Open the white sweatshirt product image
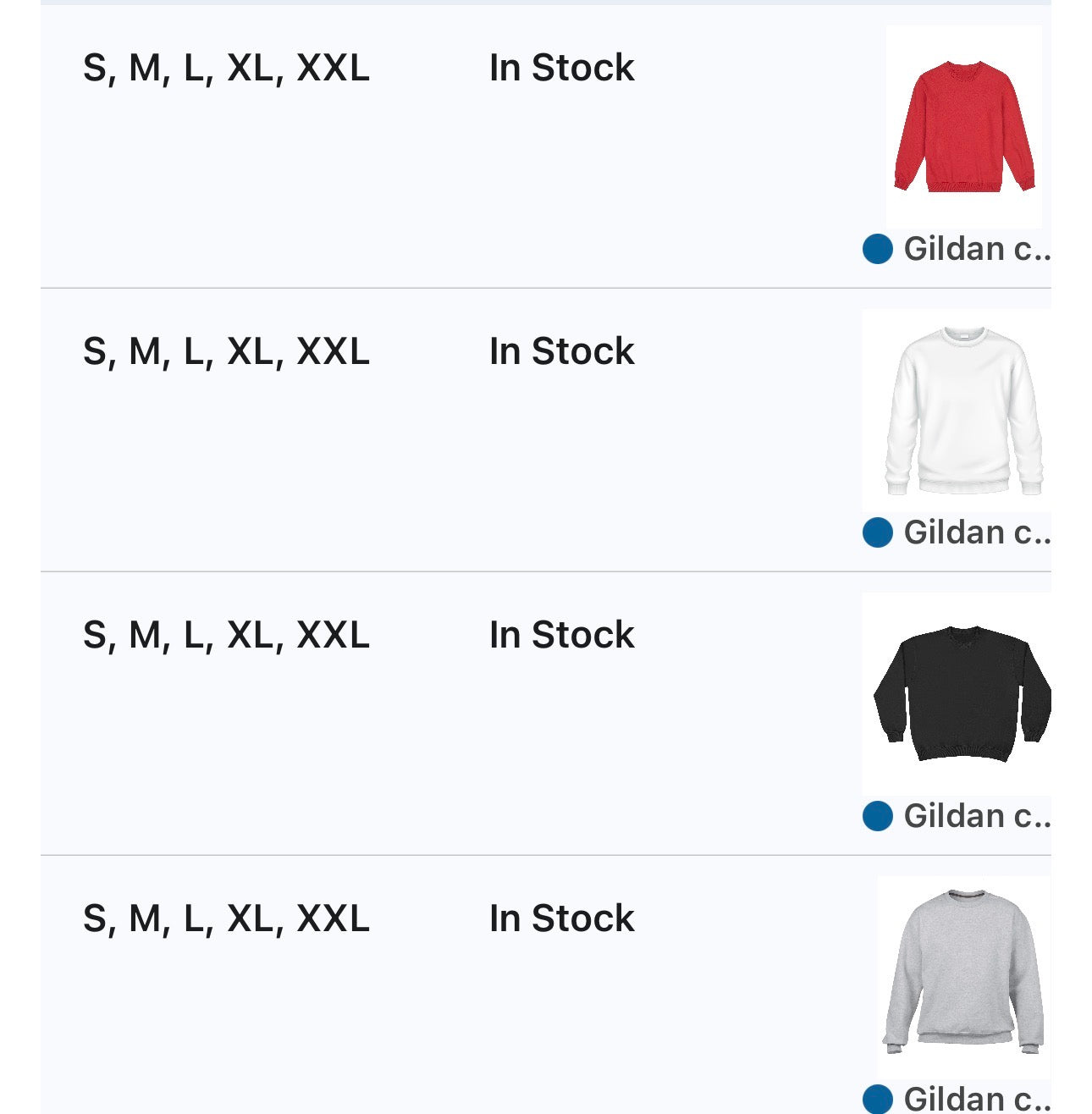Viewport: 1092px width, 1114px height. pos(964,411)
